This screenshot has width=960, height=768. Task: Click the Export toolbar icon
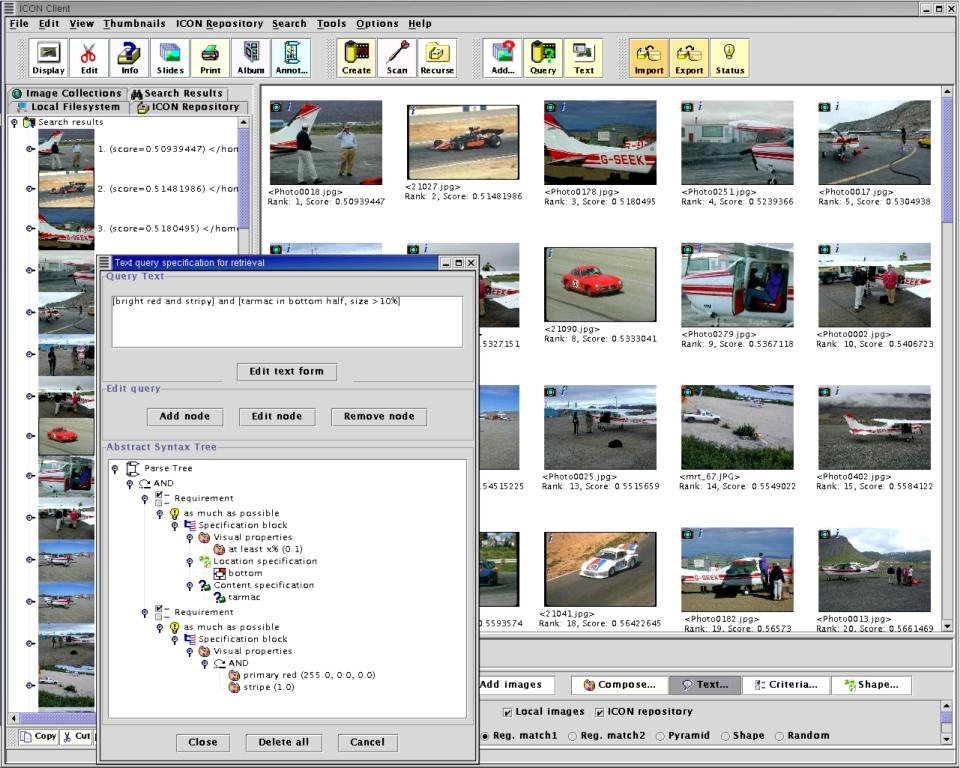pyautogui.click(x=689, y=58)
